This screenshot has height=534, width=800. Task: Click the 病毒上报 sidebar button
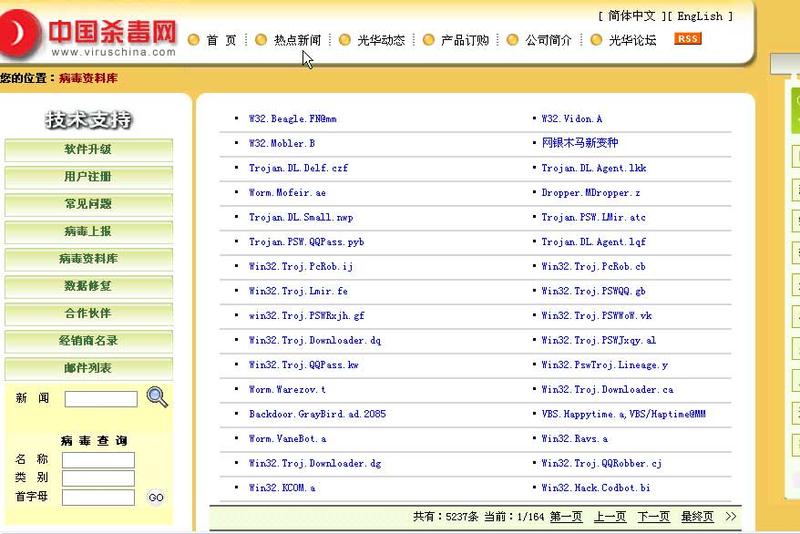(x=88, y=231)
